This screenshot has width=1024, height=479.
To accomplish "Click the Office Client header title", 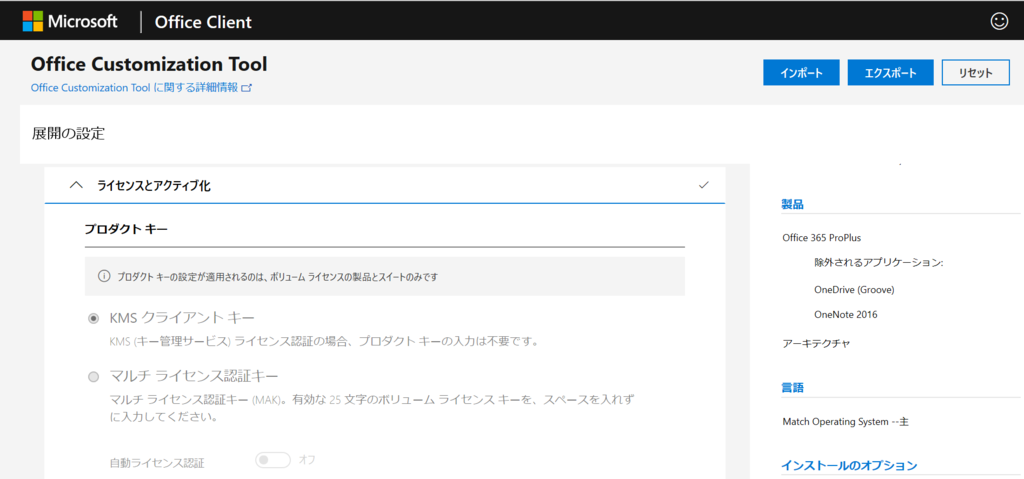I will coord(203,22).
